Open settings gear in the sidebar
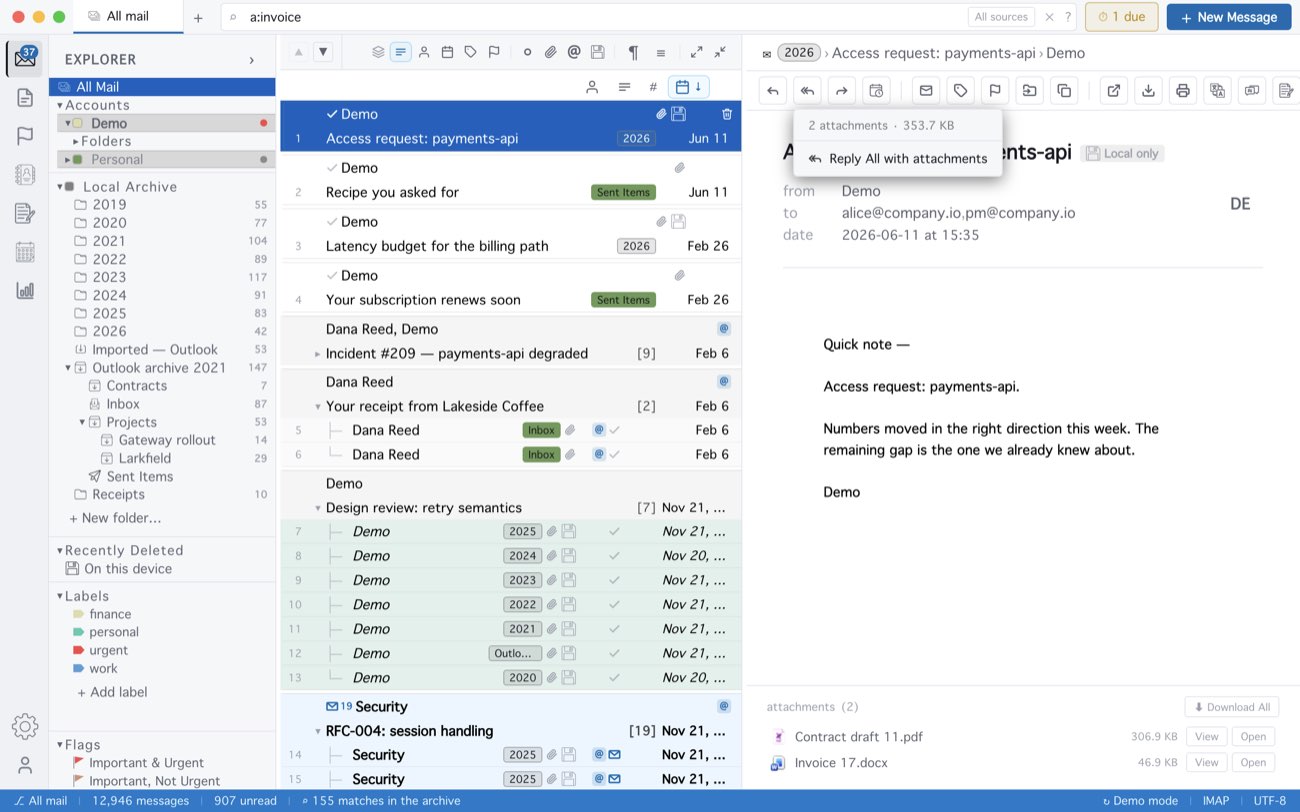This screenshot has width=1300, height=812. (25, 727)
